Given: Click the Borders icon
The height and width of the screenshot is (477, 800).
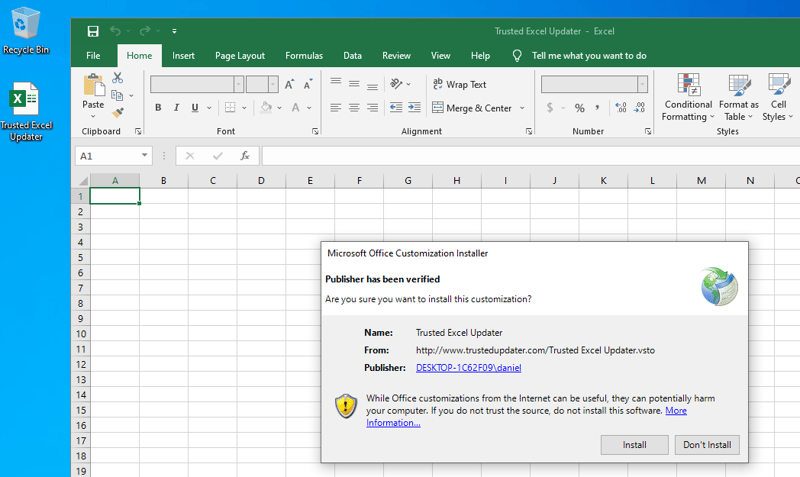Looking at the screenshot, I should pyautogui.click(x=230, y=108).
